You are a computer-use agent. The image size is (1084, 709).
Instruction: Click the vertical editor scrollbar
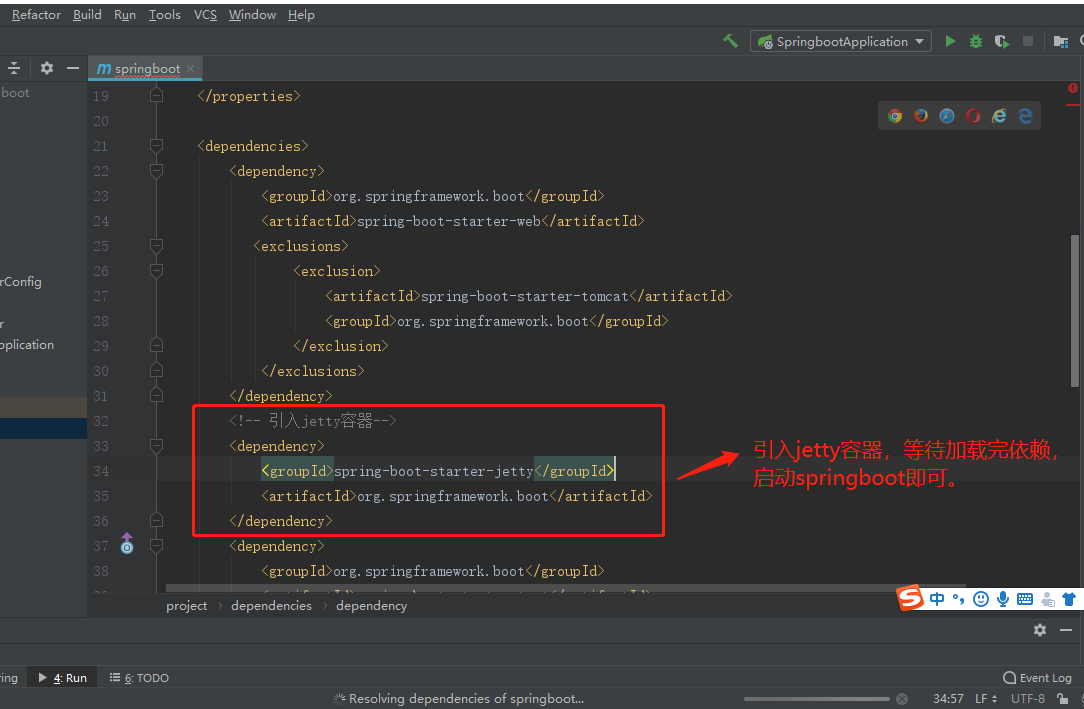click(1074, 311)
